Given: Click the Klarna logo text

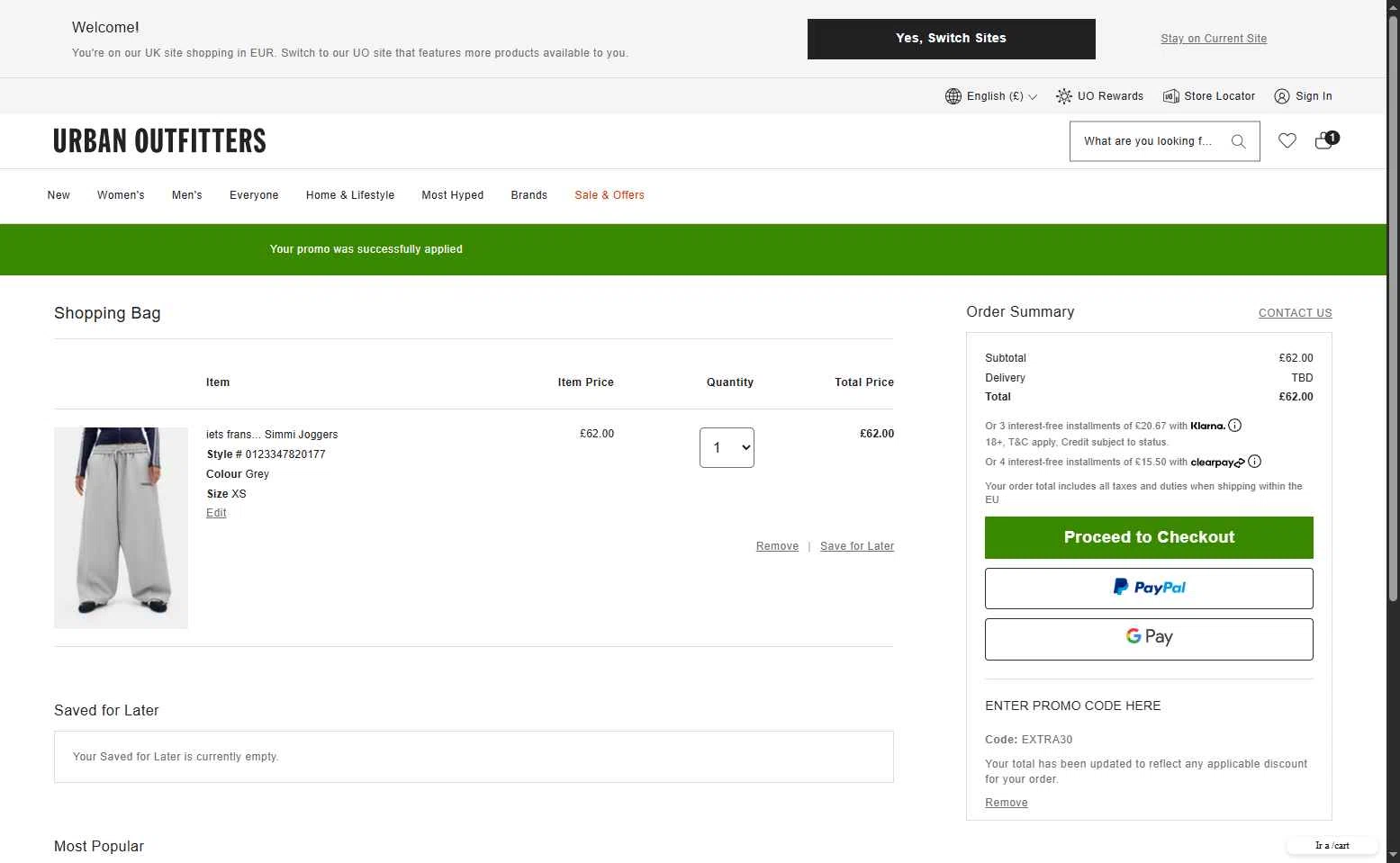Looking at the screenshot, I should (x=1207, y=426).
